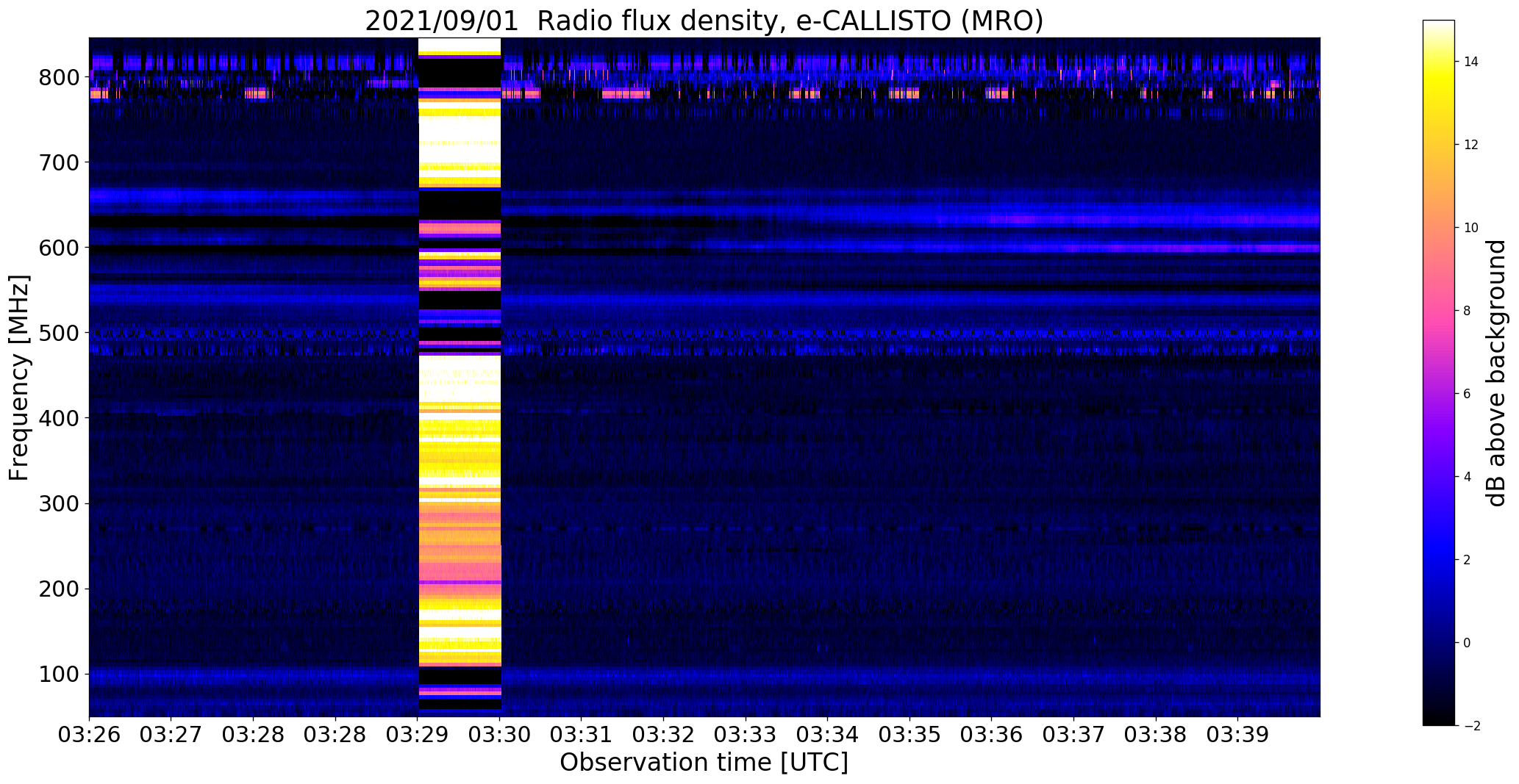Viewport: 1519px width, 784px height.
Task: Click the frequency tick label '400'
Action: coord(60,419)
